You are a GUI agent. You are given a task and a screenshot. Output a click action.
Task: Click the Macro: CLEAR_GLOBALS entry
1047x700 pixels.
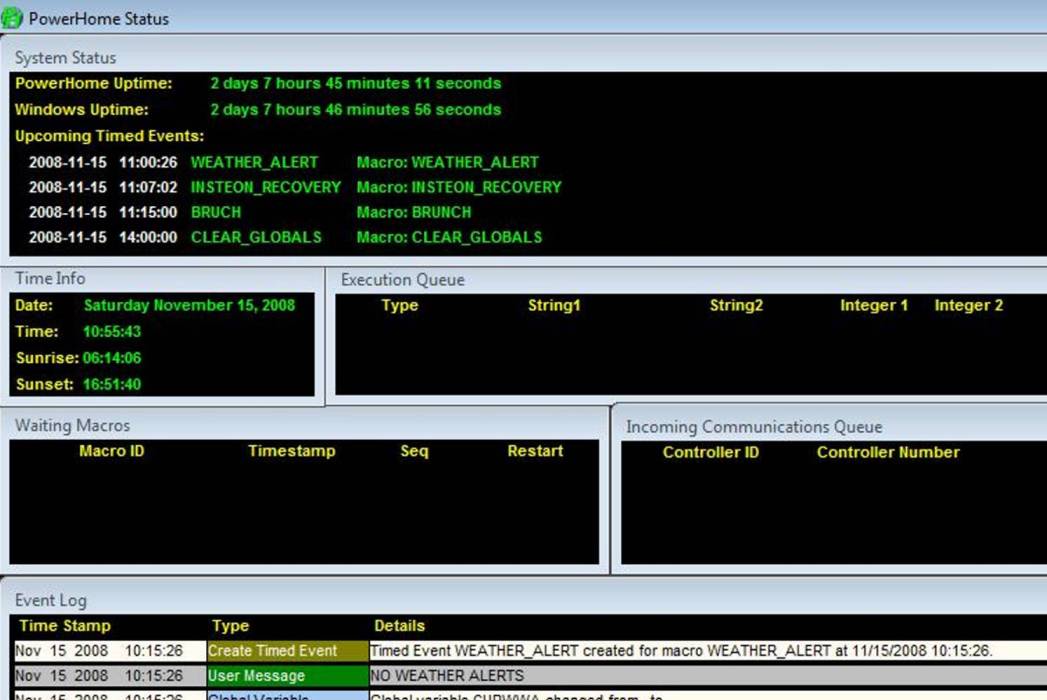[x=449, y=237]
